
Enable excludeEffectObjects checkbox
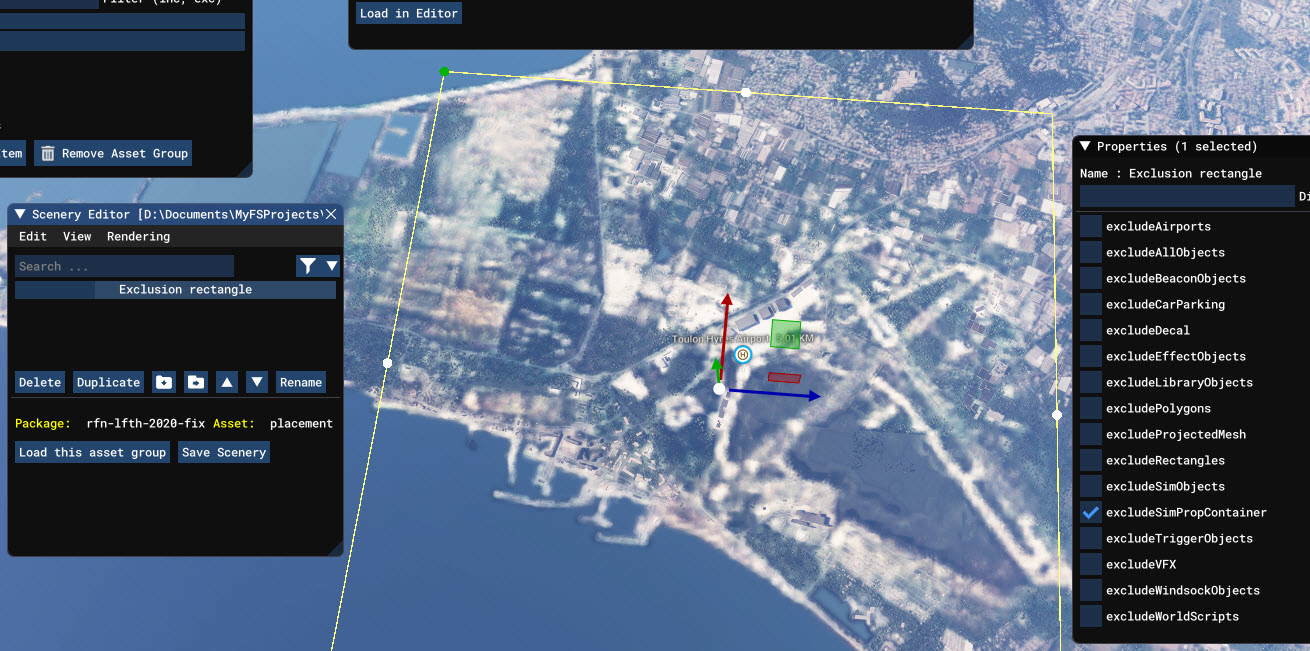[x=1091, y=356]
